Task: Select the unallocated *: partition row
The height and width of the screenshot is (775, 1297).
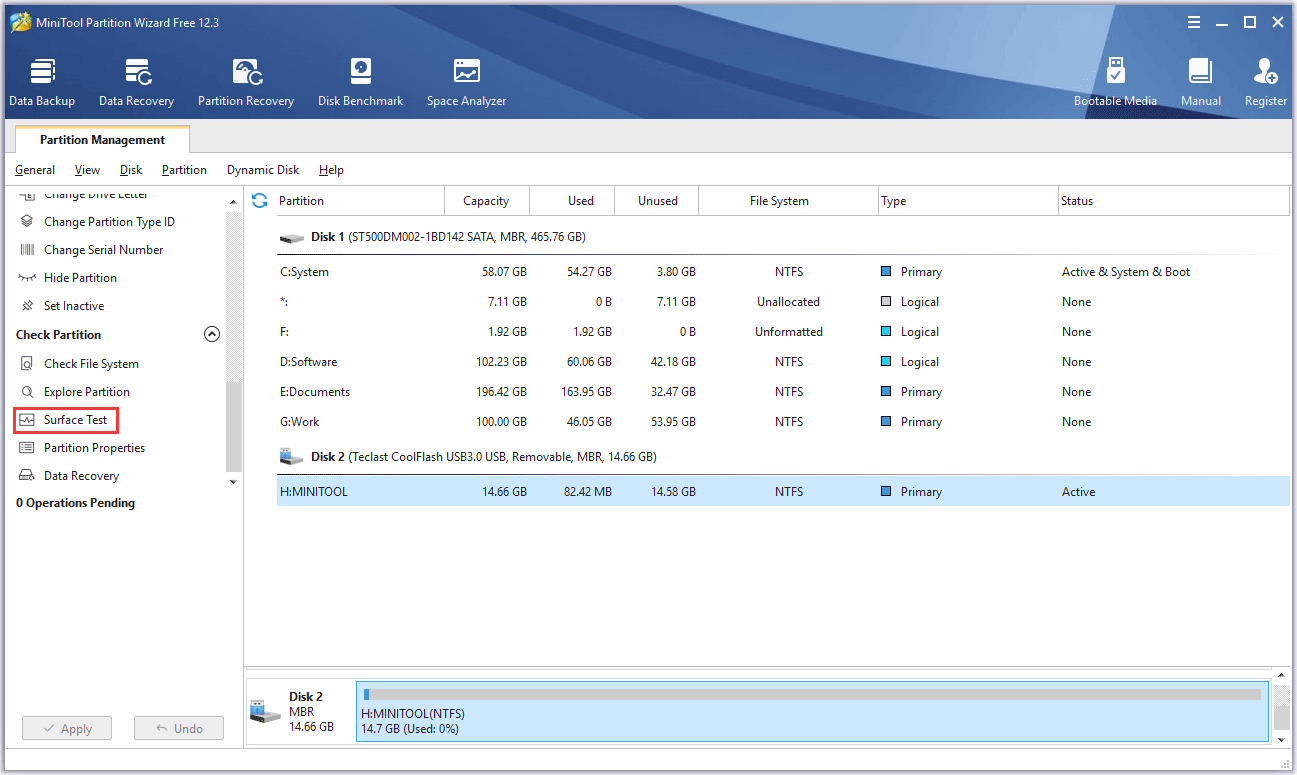Action: (783, 302)
